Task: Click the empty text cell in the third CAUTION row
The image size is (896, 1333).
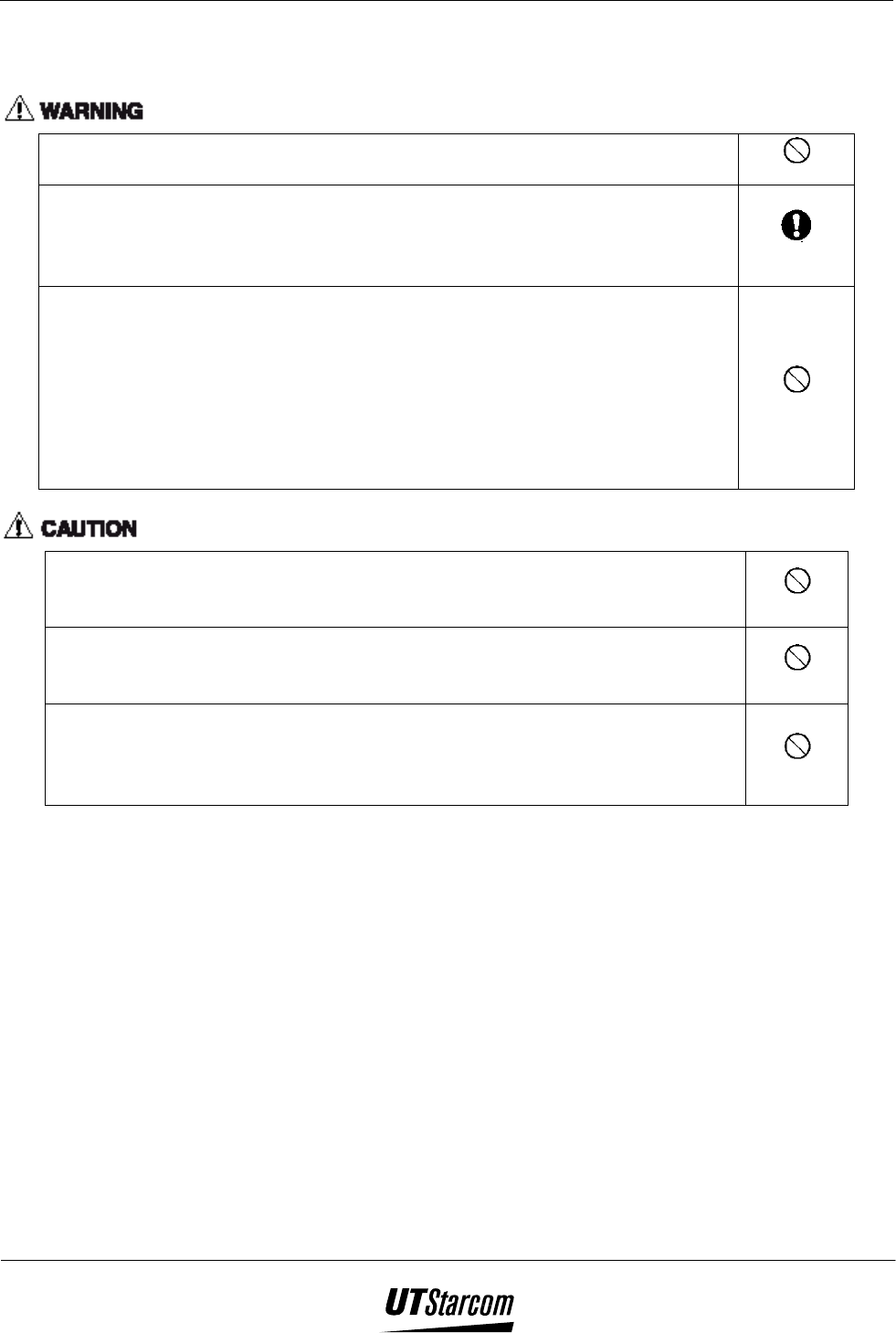Action: pos(395,754)
